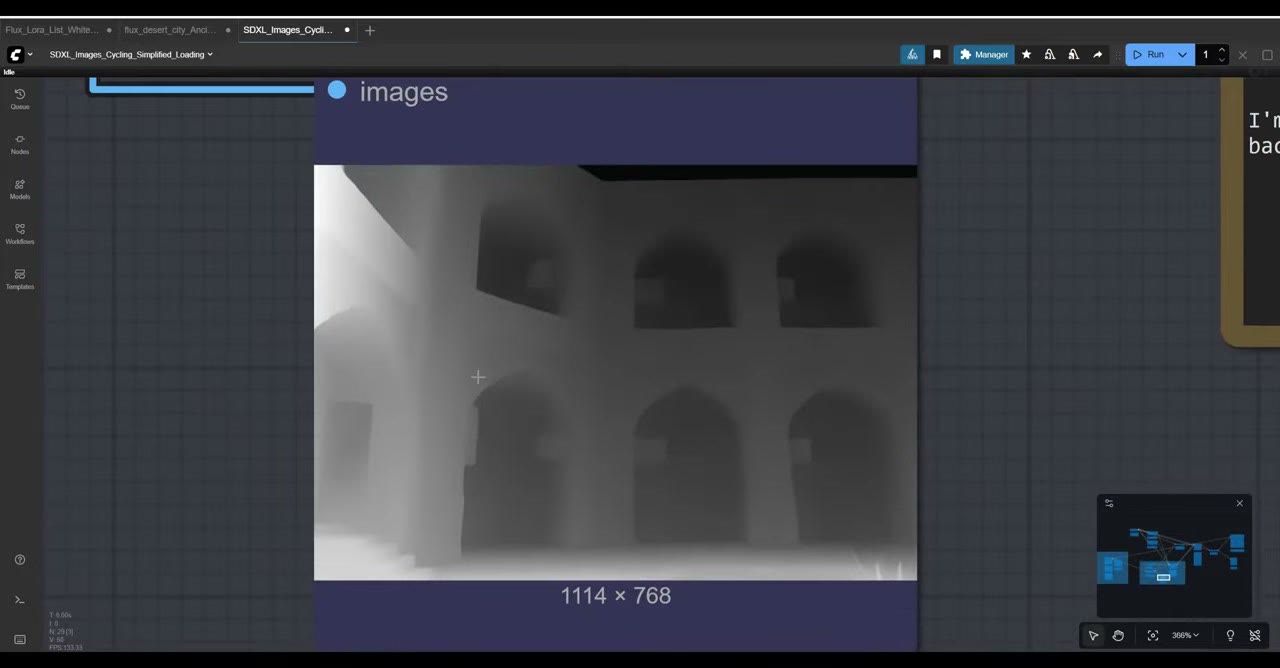The height and width of the screenshot is (668, 1280).
Task: Open the Nodes library panel
Action: point(20,143)
